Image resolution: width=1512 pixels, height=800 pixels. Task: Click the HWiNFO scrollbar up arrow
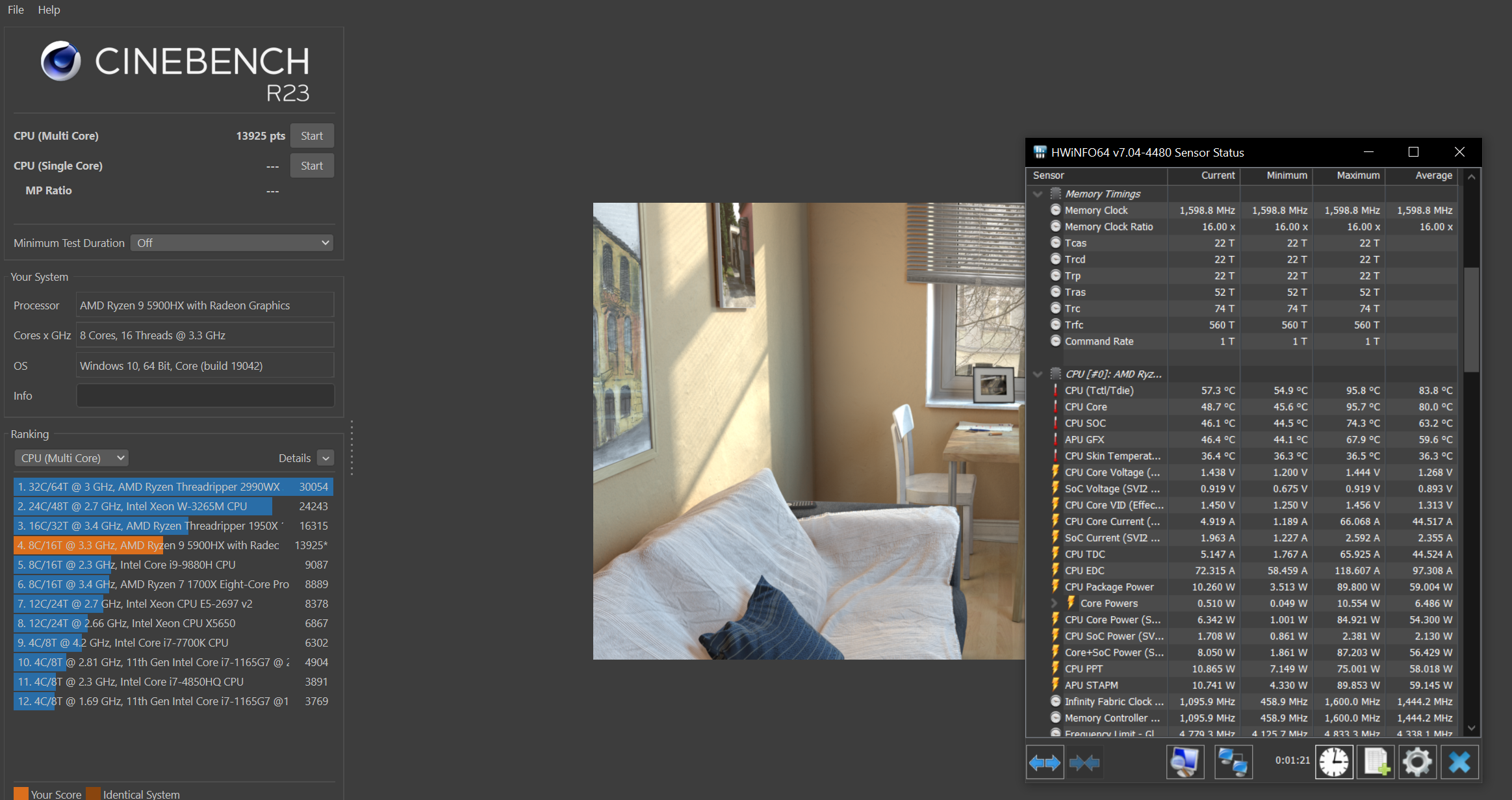[x=1472, y=177]
